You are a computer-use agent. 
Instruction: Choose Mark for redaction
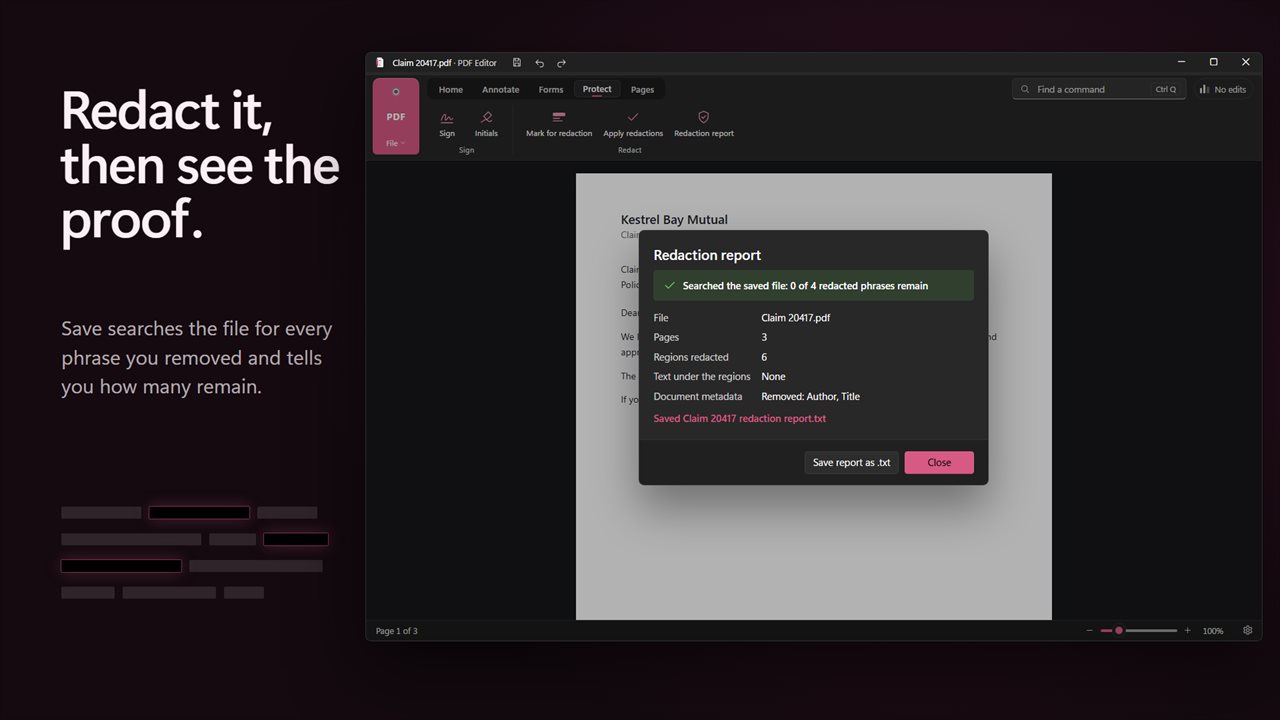point(559,124)
